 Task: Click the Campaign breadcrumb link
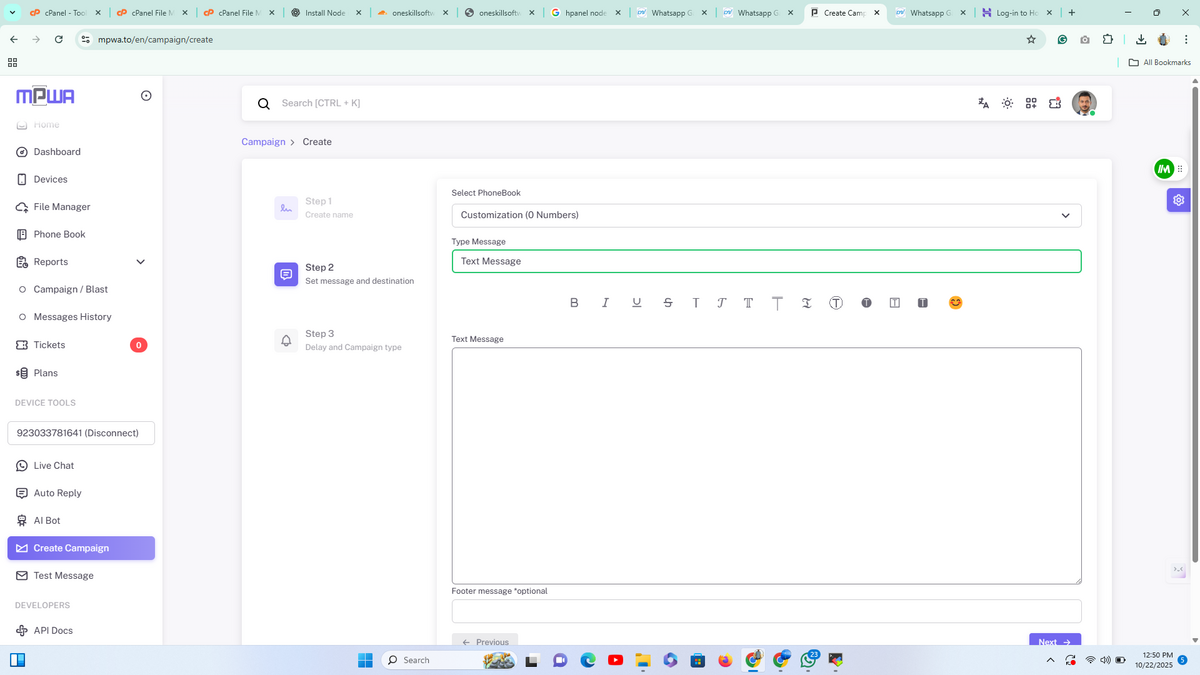click(263, 142)
